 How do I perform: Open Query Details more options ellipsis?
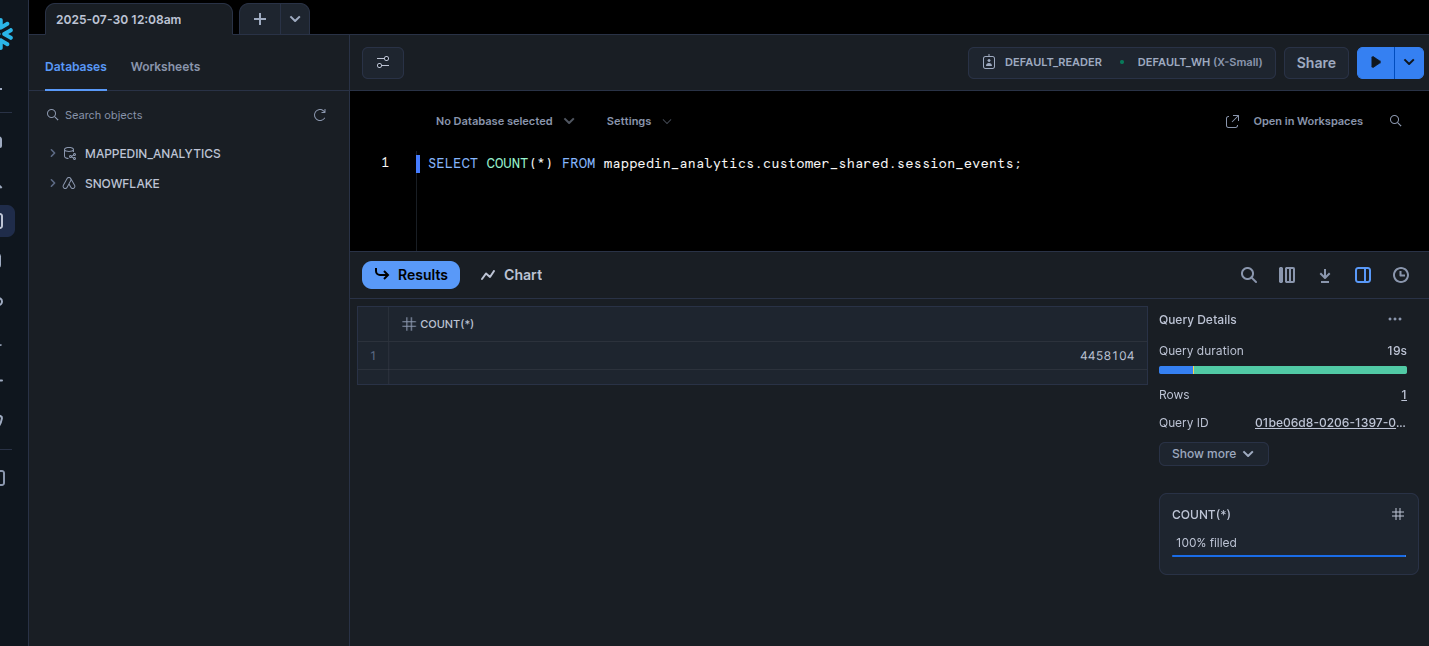coord(1395,319)
